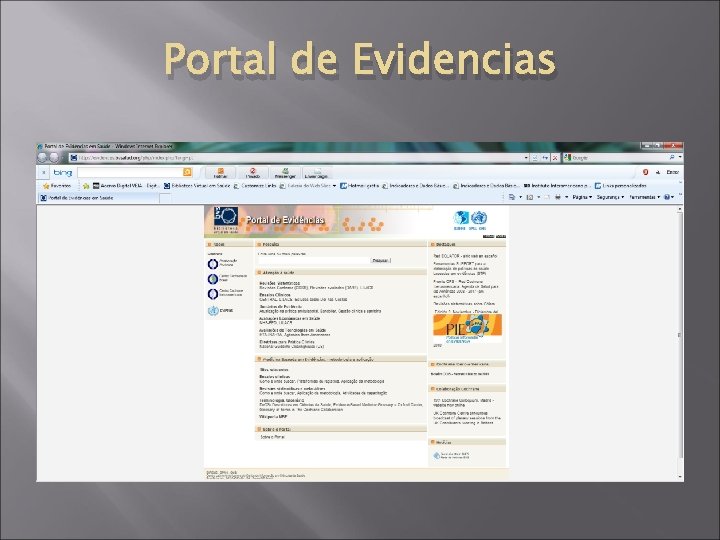Open the Ferramentas menu

(644, 197)
